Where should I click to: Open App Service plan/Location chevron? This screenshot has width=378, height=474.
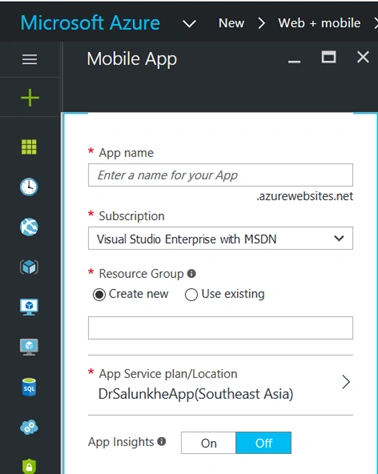click(346, 382)
